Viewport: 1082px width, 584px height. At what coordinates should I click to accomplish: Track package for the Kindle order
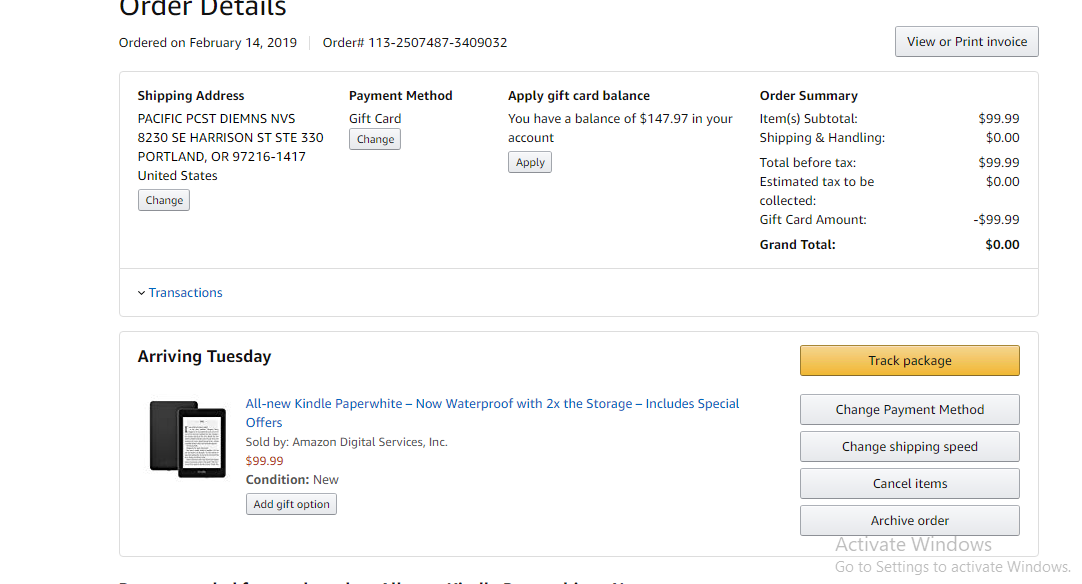[x=909, y=361]
